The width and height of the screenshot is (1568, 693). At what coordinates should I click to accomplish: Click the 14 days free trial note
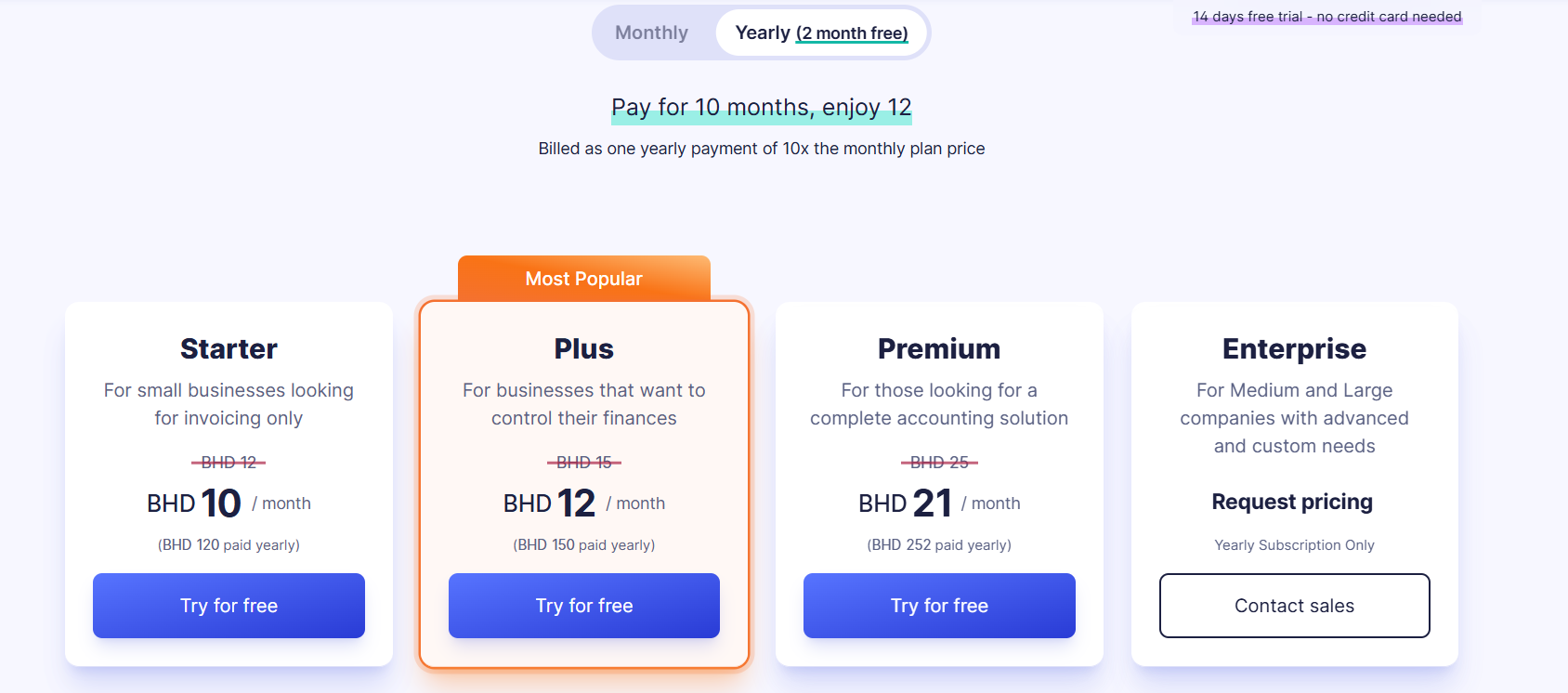point(1326,17)
